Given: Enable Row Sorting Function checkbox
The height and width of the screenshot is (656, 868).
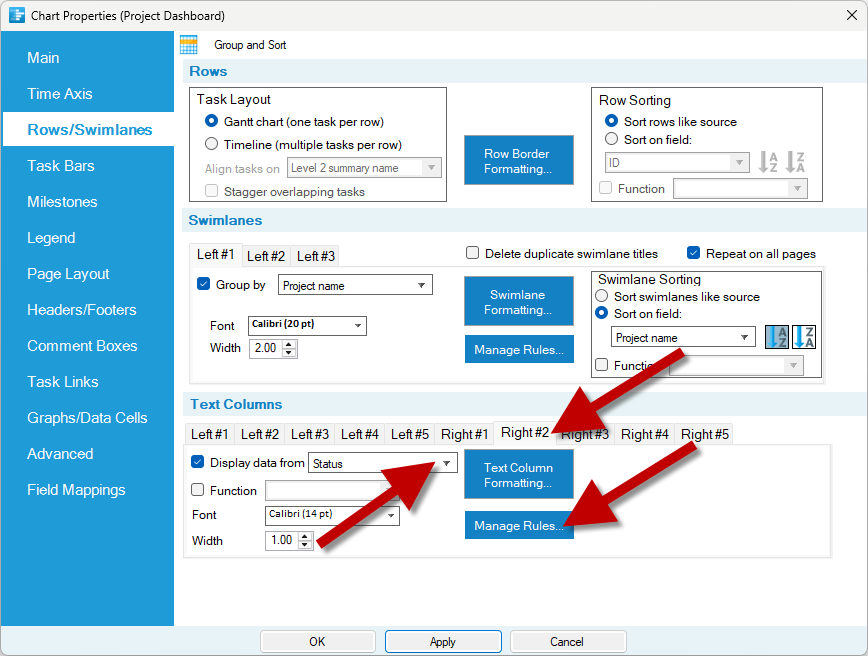Looking at the screenshot, I should (606, 188).
